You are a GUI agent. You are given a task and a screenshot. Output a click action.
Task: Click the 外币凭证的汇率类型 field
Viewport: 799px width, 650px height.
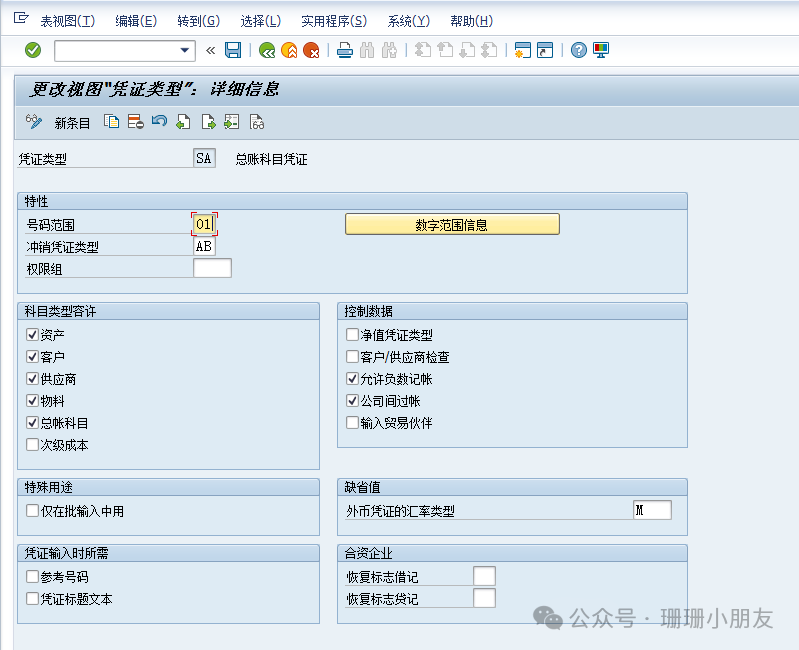tap(652, 511)
